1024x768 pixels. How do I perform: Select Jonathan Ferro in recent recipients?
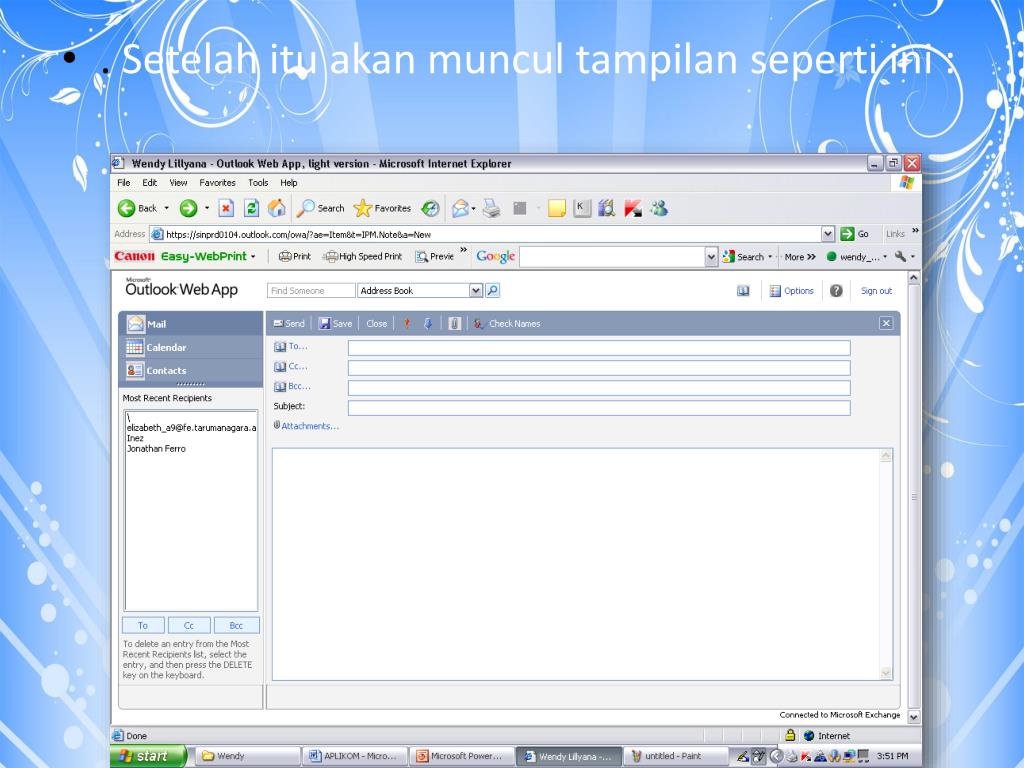(x=156, y=449)
